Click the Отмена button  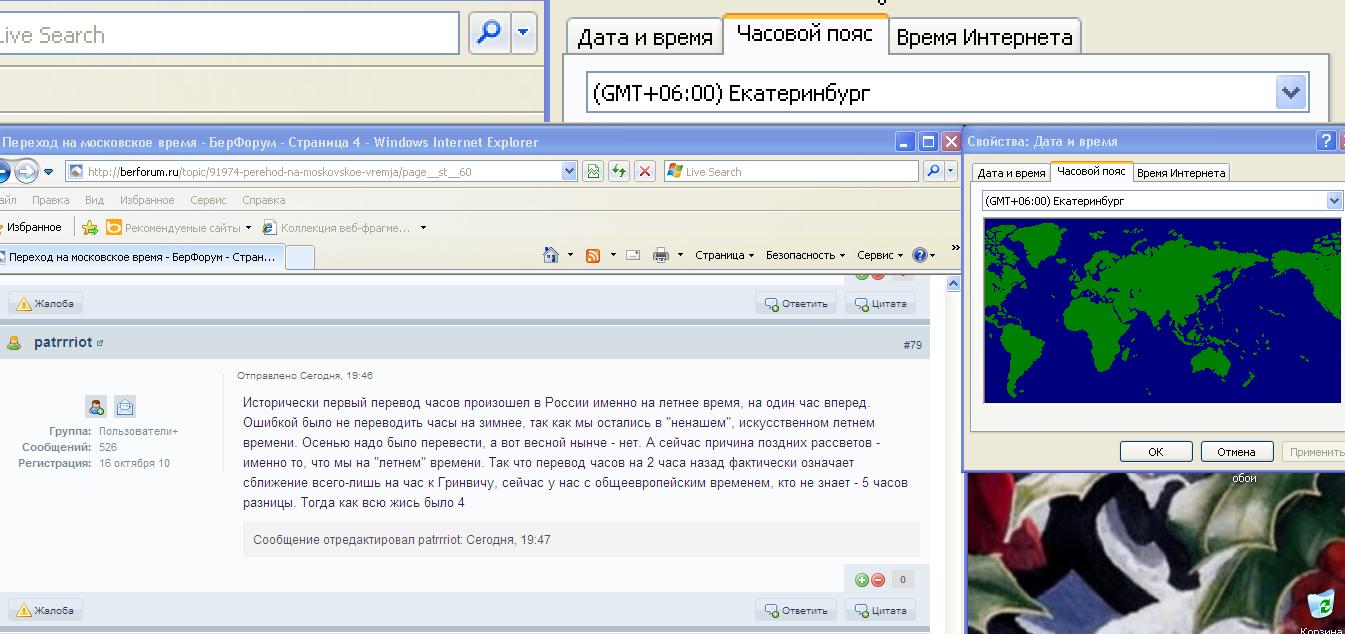[1236, 452]
